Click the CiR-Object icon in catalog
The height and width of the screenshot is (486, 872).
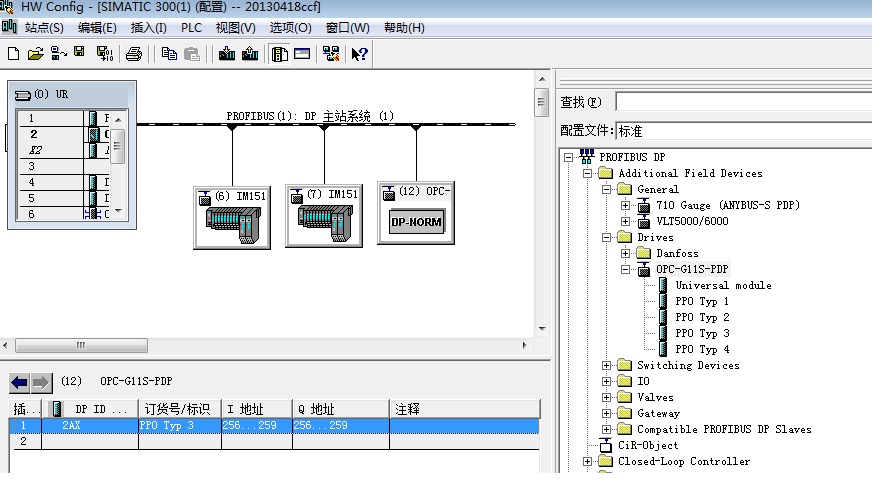click(x=606, y=445)
